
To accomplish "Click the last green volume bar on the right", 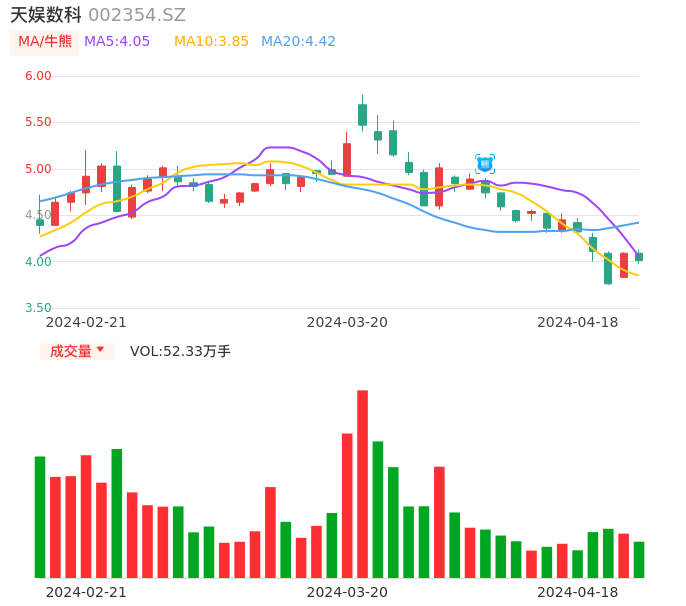I will coord(639,560).
